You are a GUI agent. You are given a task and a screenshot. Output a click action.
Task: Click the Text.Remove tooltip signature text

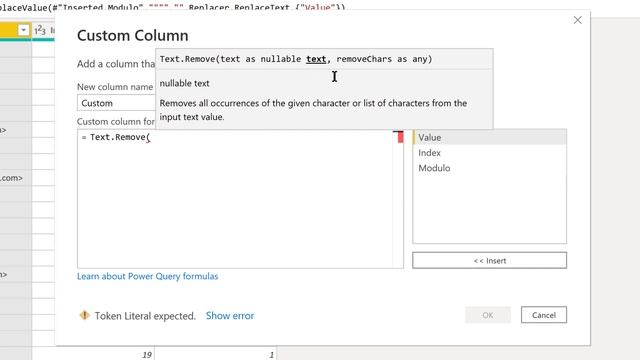point(296,59)
